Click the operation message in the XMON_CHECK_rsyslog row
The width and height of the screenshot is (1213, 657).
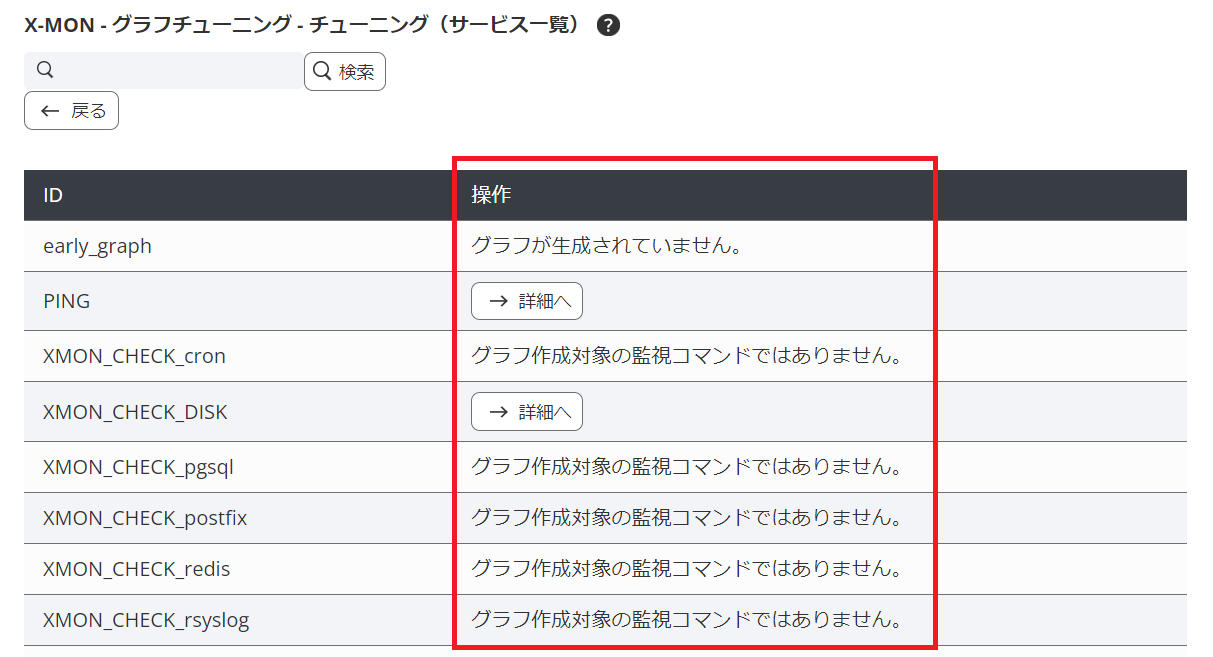tap(686, 620)
